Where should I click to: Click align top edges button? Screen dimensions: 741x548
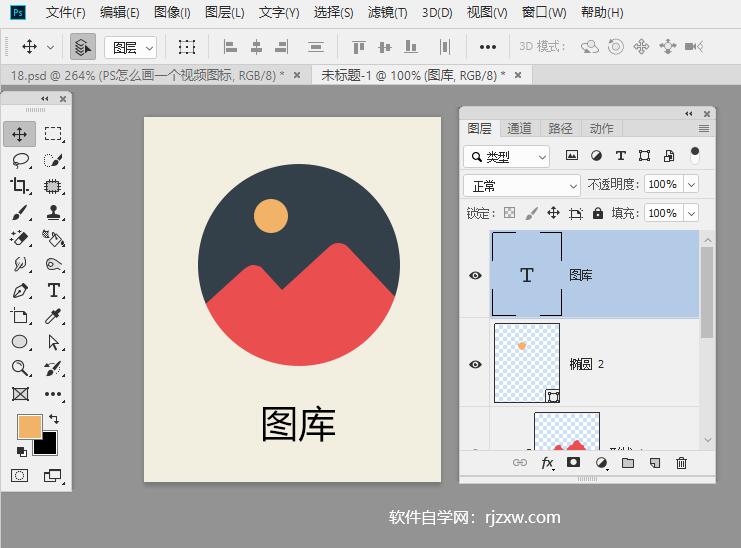tap(359, 47)
